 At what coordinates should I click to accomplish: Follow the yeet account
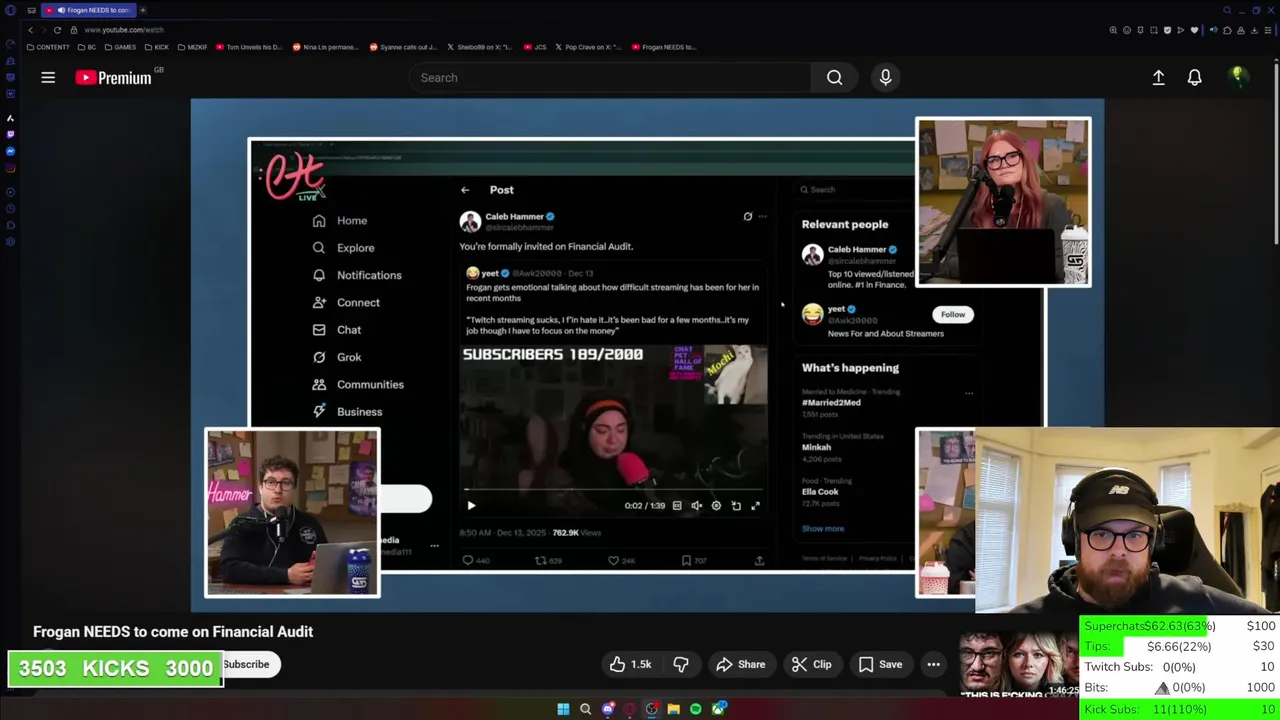click(x=953, y=314)
